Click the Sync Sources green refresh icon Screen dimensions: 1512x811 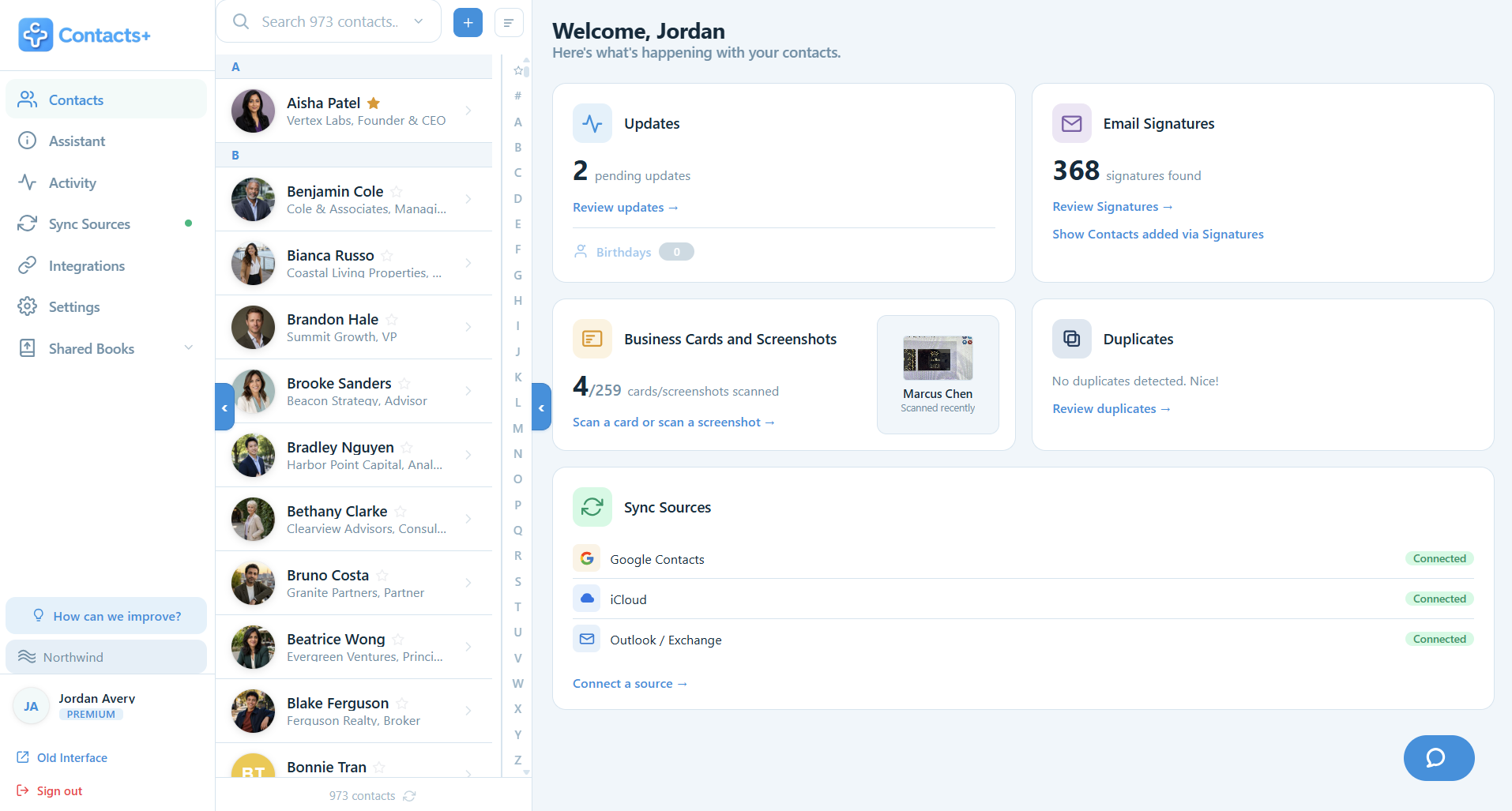pyautogui.click(x=592, y=507)
